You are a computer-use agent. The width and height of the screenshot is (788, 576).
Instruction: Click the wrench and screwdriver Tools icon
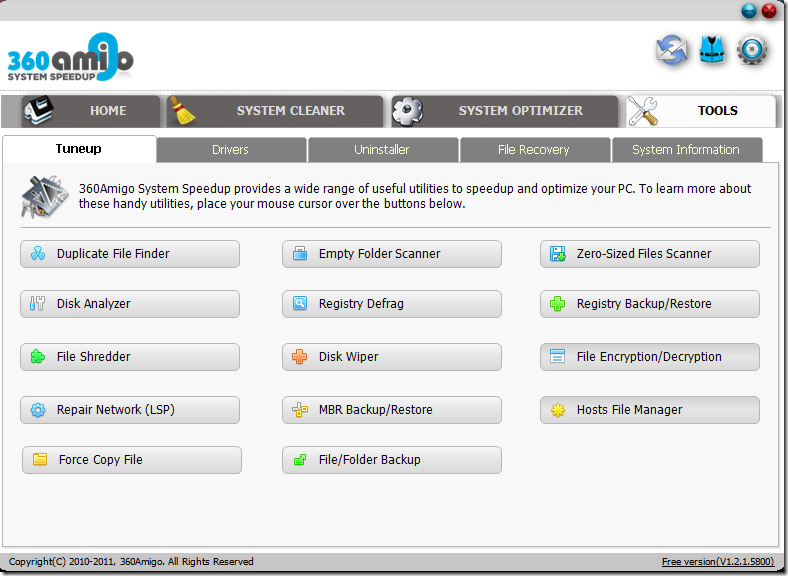(643, 111)
